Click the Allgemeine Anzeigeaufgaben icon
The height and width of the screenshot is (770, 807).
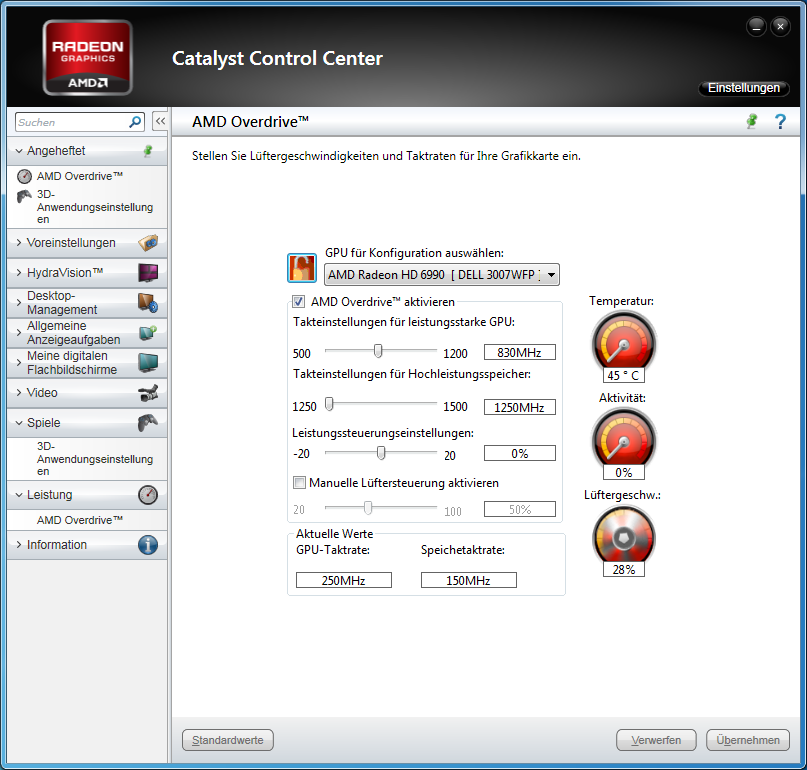tap(148, 332)
